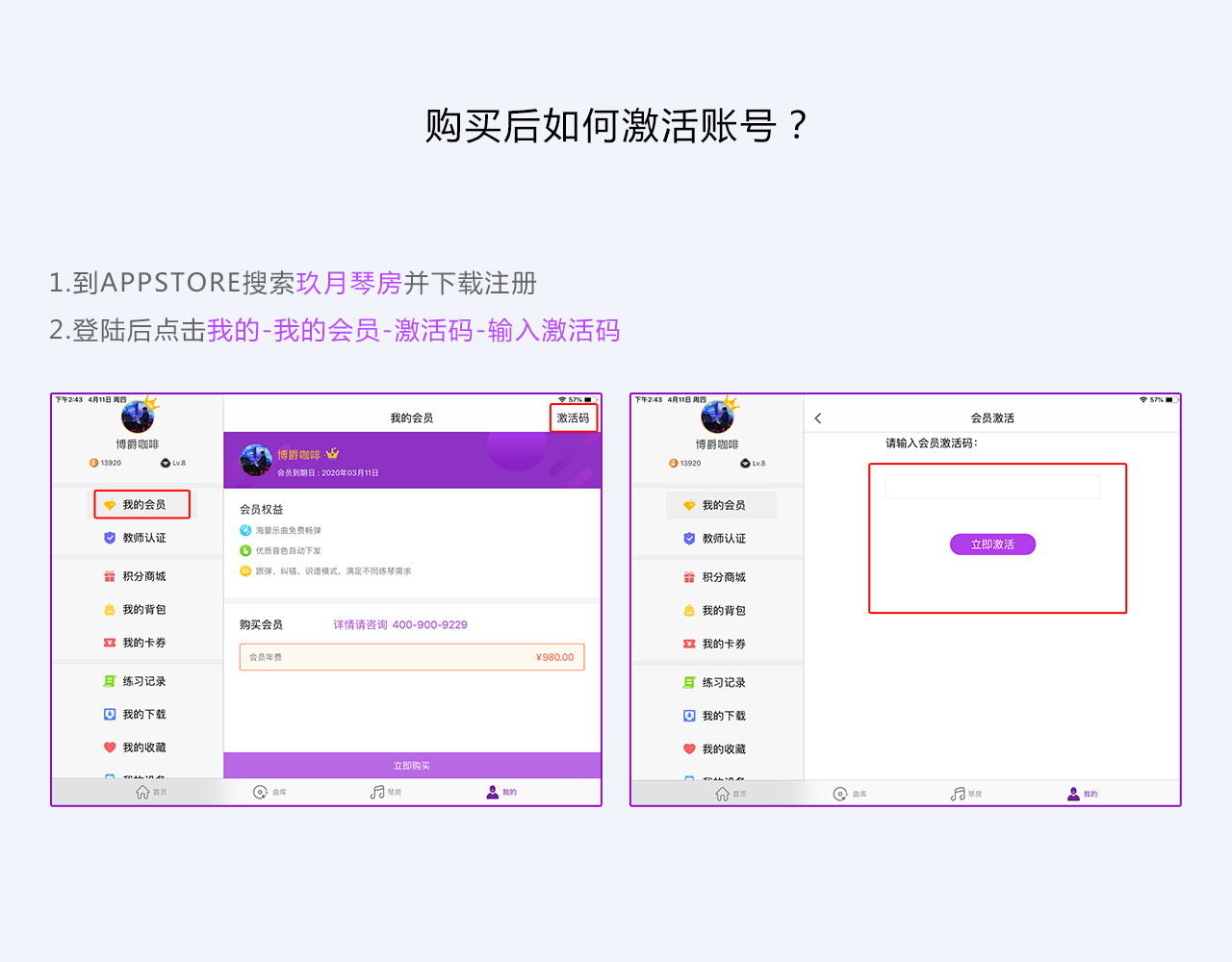
Task: Tap 博爵咖啡 username in 会员激活 screen sidebar
Action: (x=717, y=444)
